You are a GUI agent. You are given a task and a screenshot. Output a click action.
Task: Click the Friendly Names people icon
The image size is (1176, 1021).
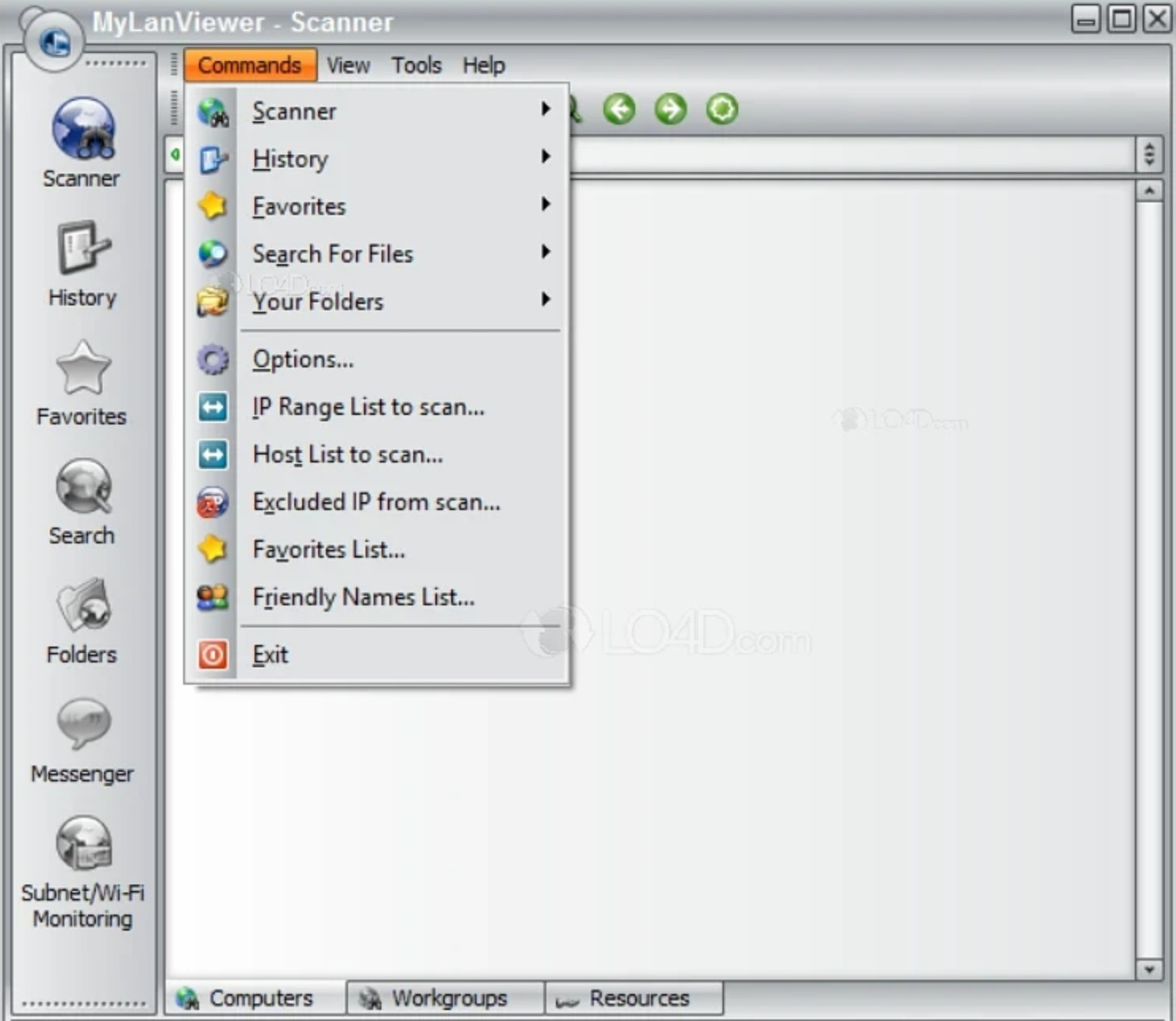click(213, 597)
